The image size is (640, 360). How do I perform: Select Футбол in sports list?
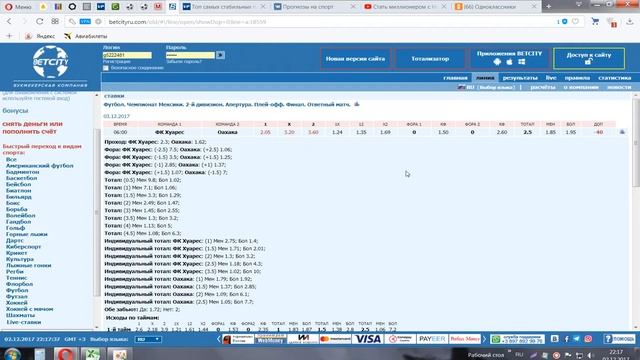click(17, 290)
